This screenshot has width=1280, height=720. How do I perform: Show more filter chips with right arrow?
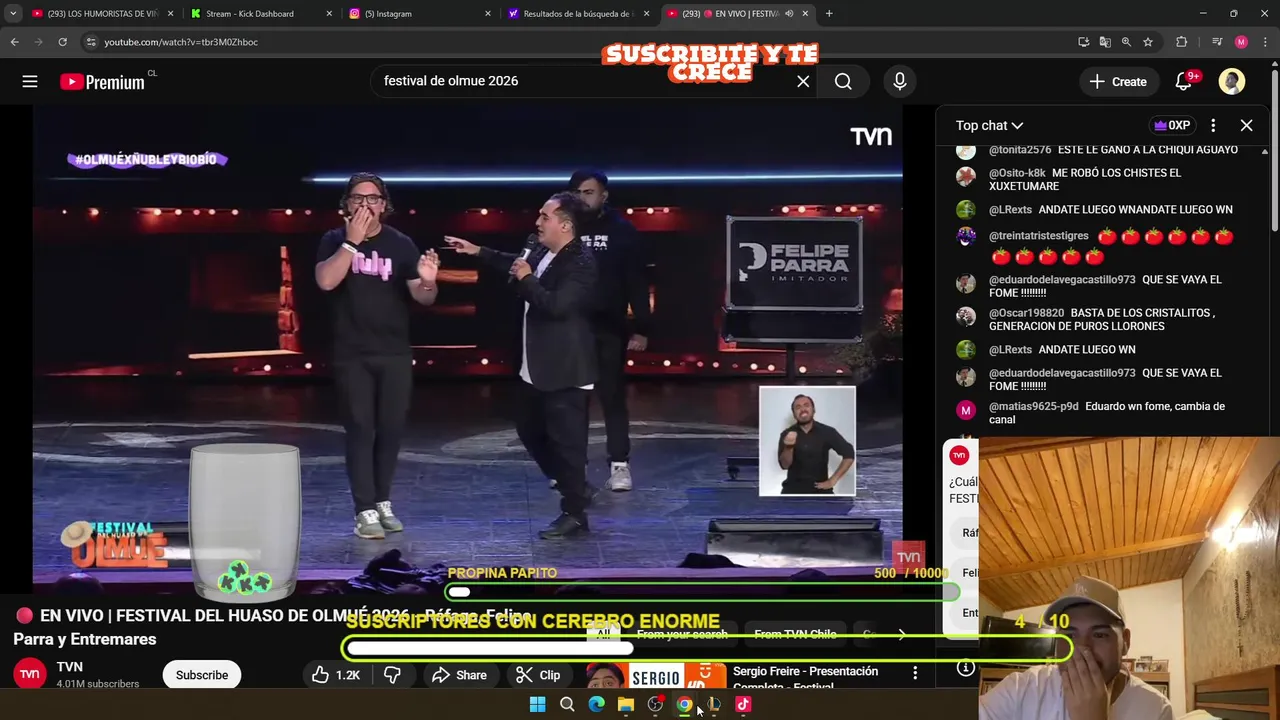tap(901, 634)
